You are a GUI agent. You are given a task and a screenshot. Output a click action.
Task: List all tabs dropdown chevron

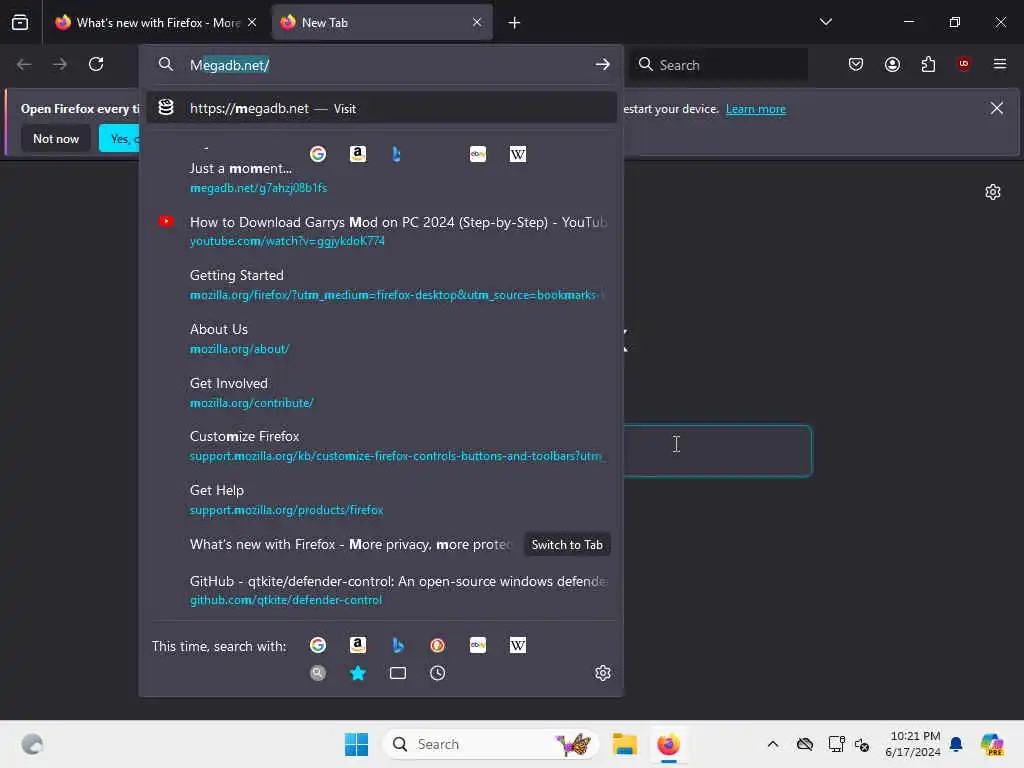coord(825,22)
